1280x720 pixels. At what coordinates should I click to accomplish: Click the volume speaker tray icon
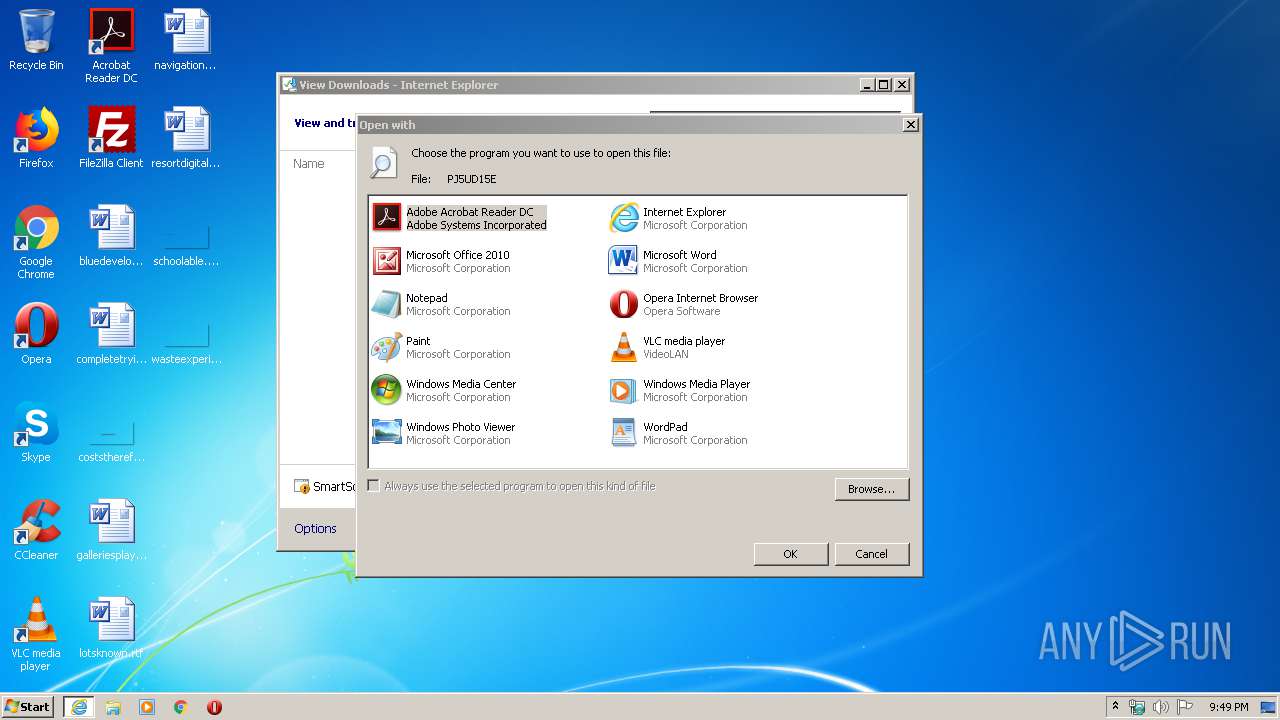(1161, 707)
